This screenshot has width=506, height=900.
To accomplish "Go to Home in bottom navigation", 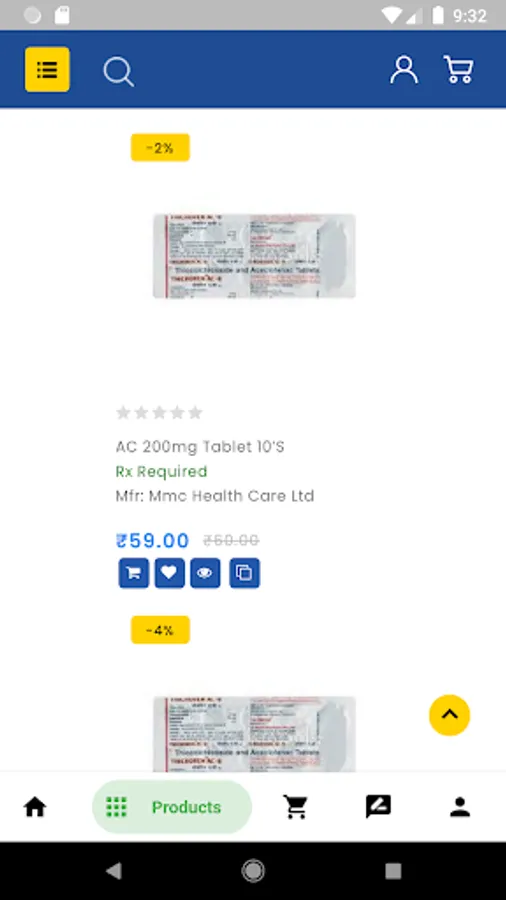I will 35,807.
